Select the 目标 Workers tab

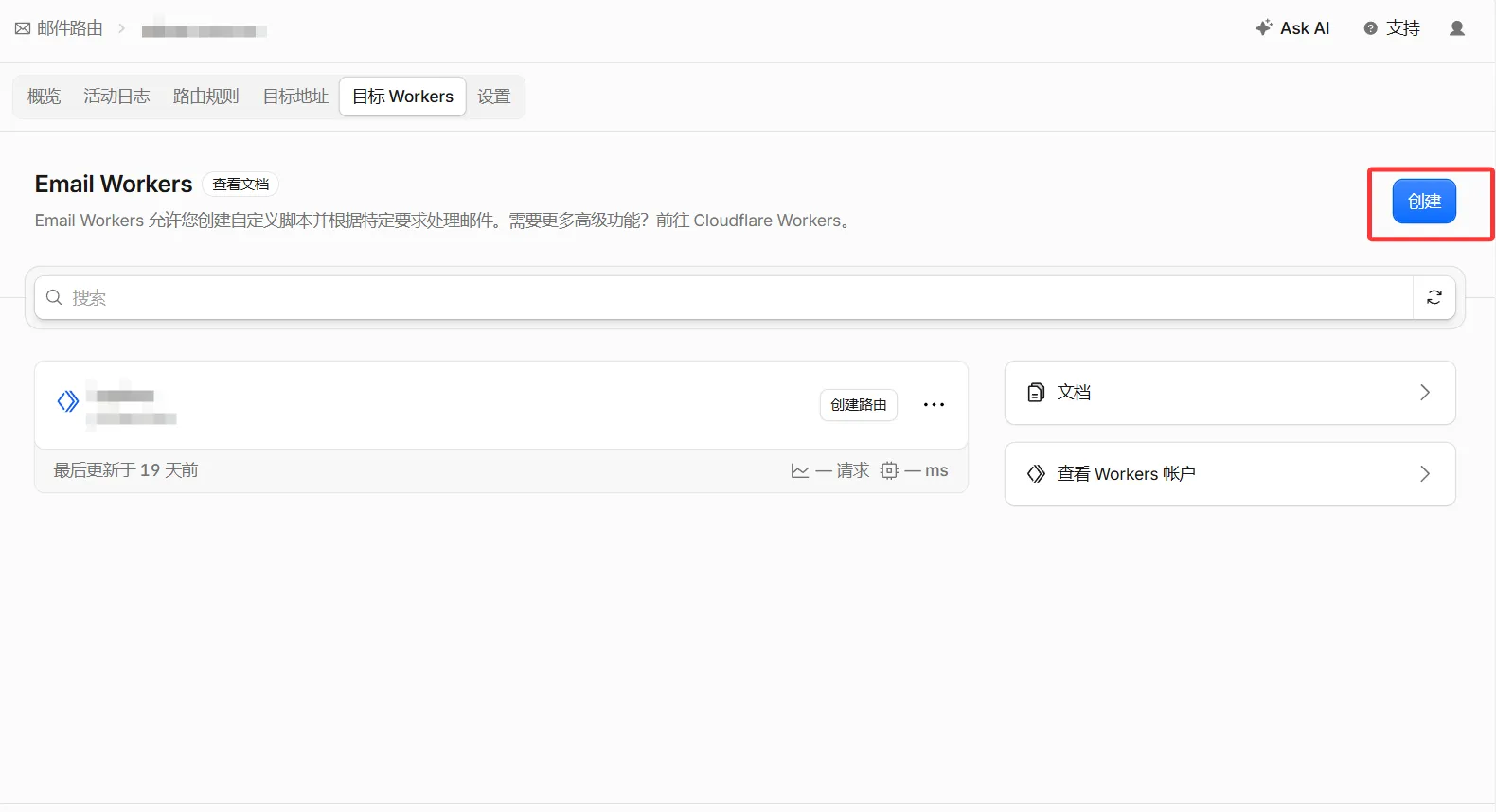click(x=402, y=97)
